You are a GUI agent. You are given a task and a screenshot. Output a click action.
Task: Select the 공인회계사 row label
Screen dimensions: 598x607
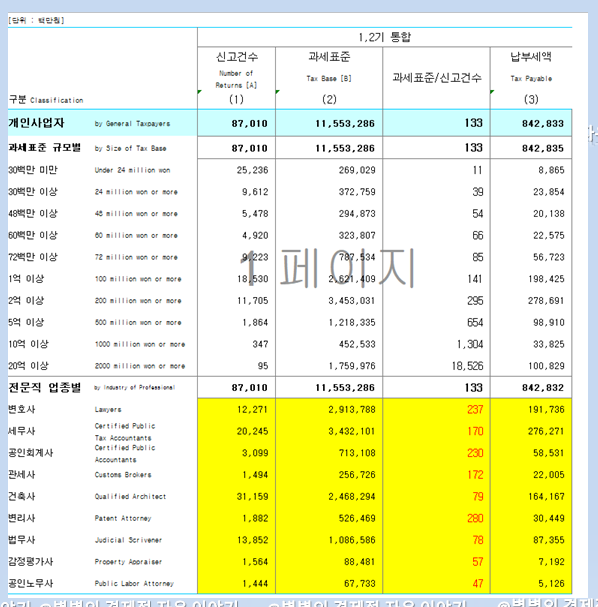tap(31, 453)
